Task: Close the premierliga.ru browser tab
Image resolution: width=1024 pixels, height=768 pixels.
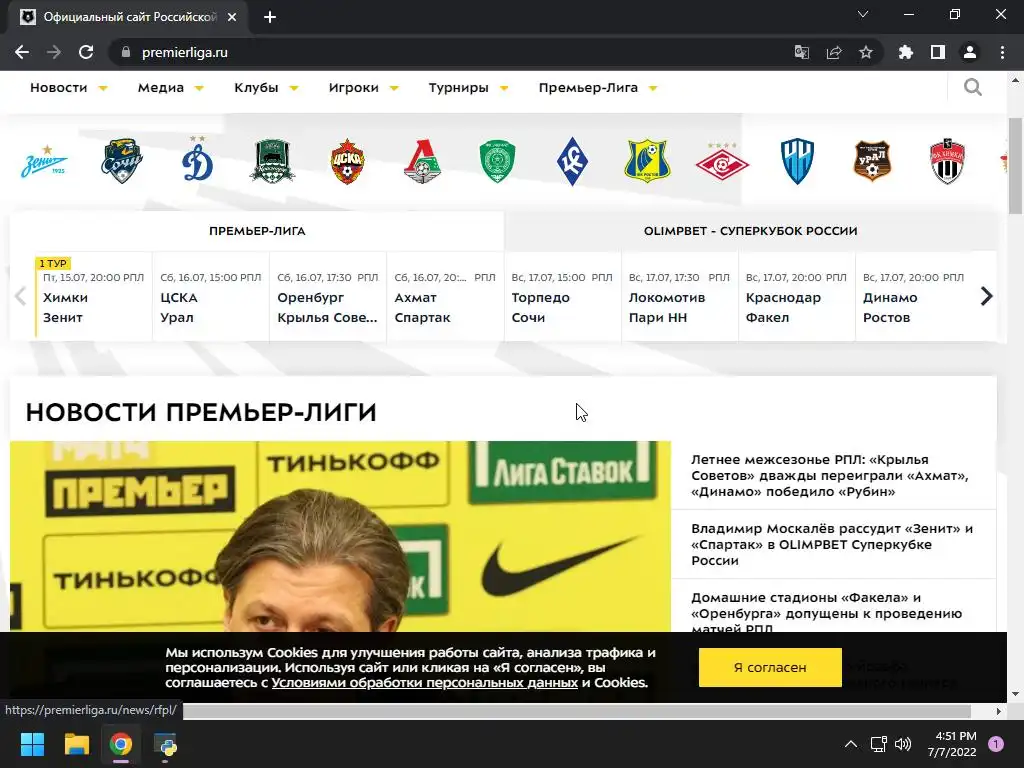Action: tap(232, 17)
